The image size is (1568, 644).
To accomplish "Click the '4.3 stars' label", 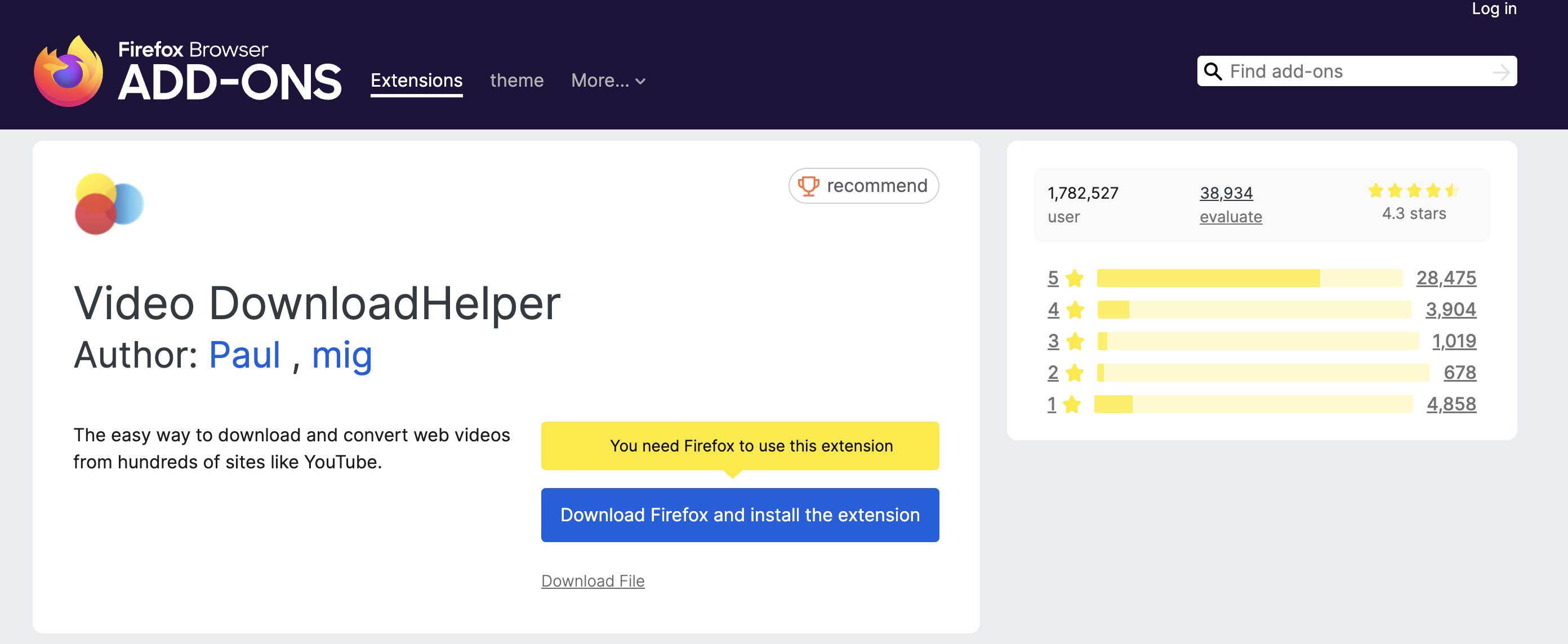I will (x=1413, y=213).
